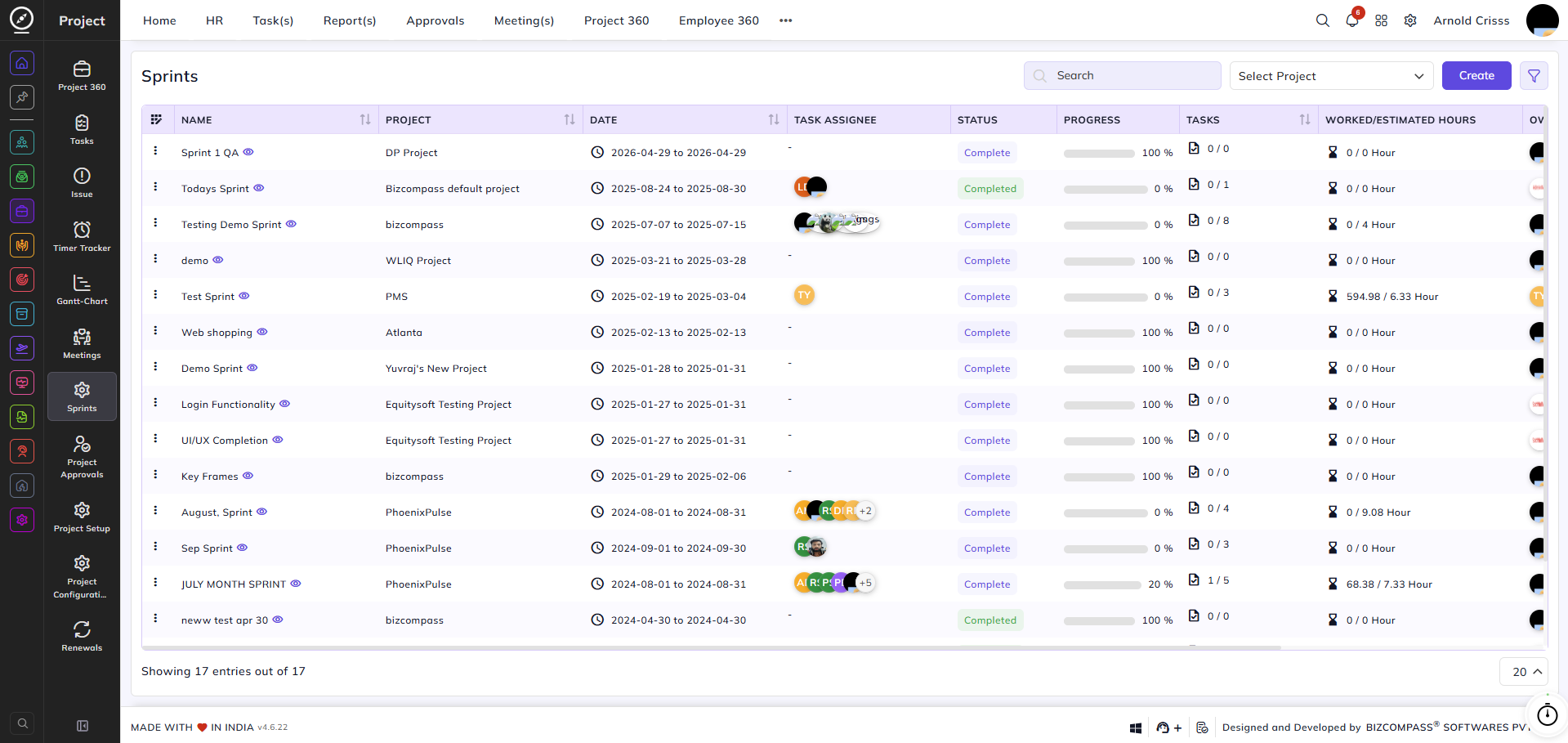Click the eye icon next to Web shopping

click(262, 332)
